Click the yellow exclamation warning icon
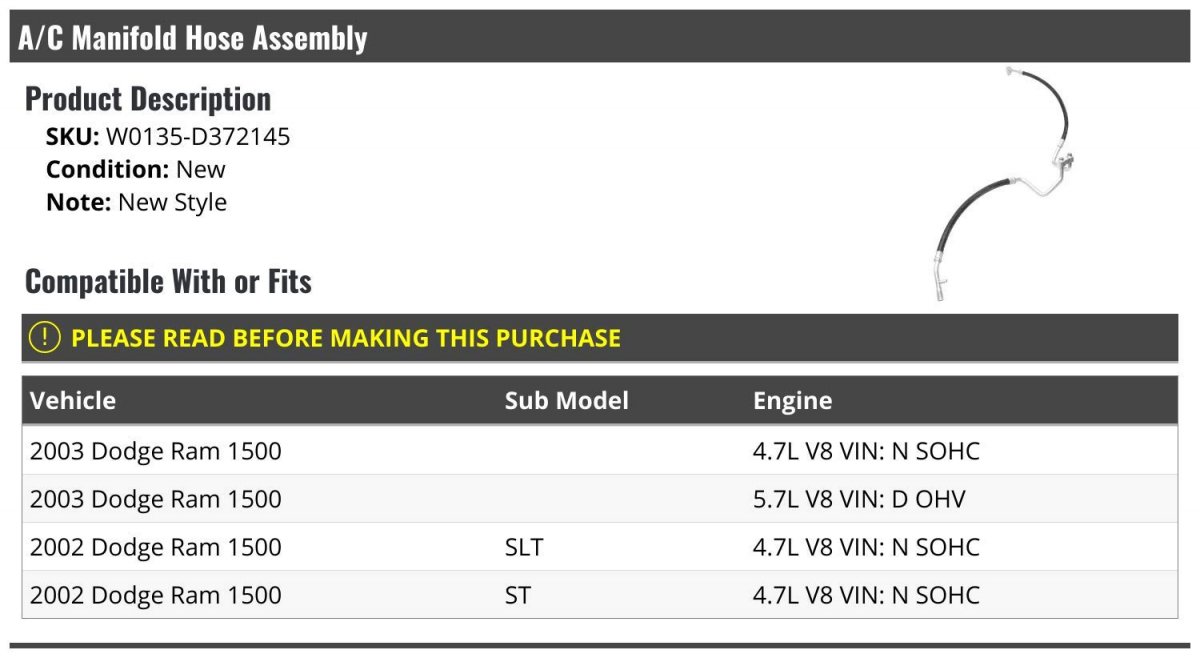This screenshot has height=658, width=1200. 45,338
